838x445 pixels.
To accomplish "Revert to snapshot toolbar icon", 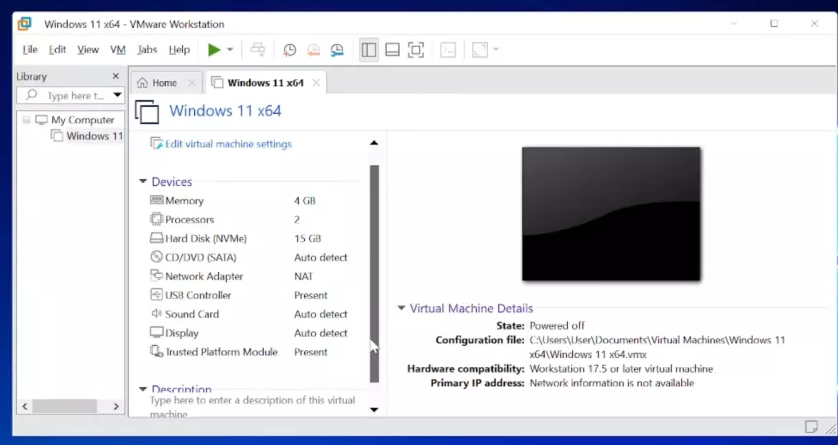I will point(313,50).
